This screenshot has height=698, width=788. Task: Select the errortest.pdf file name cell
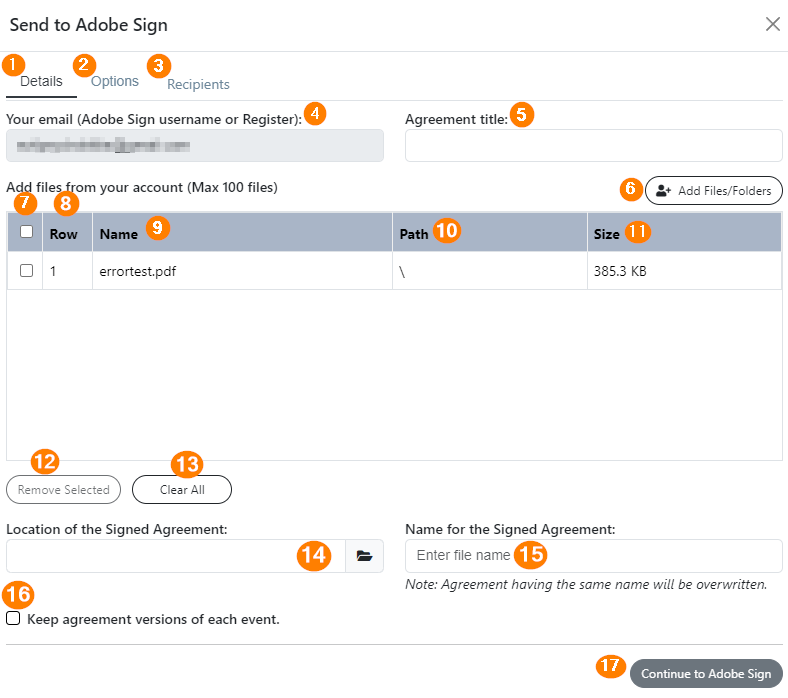(x=138, y=271)
